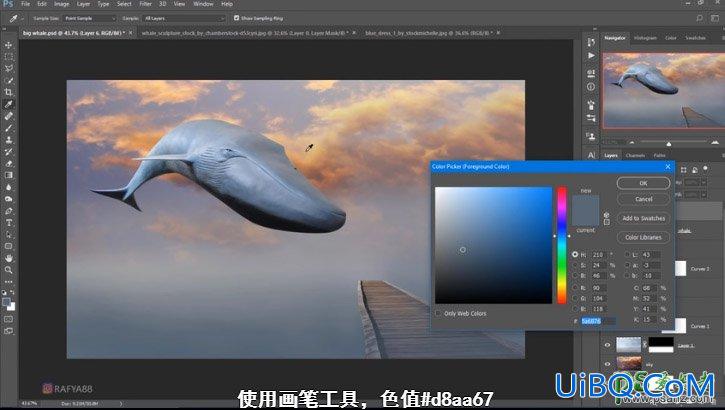The height and width of the screenshot is (410, 725).
Task: Open the Info panel icon
Action: (591, 87)
